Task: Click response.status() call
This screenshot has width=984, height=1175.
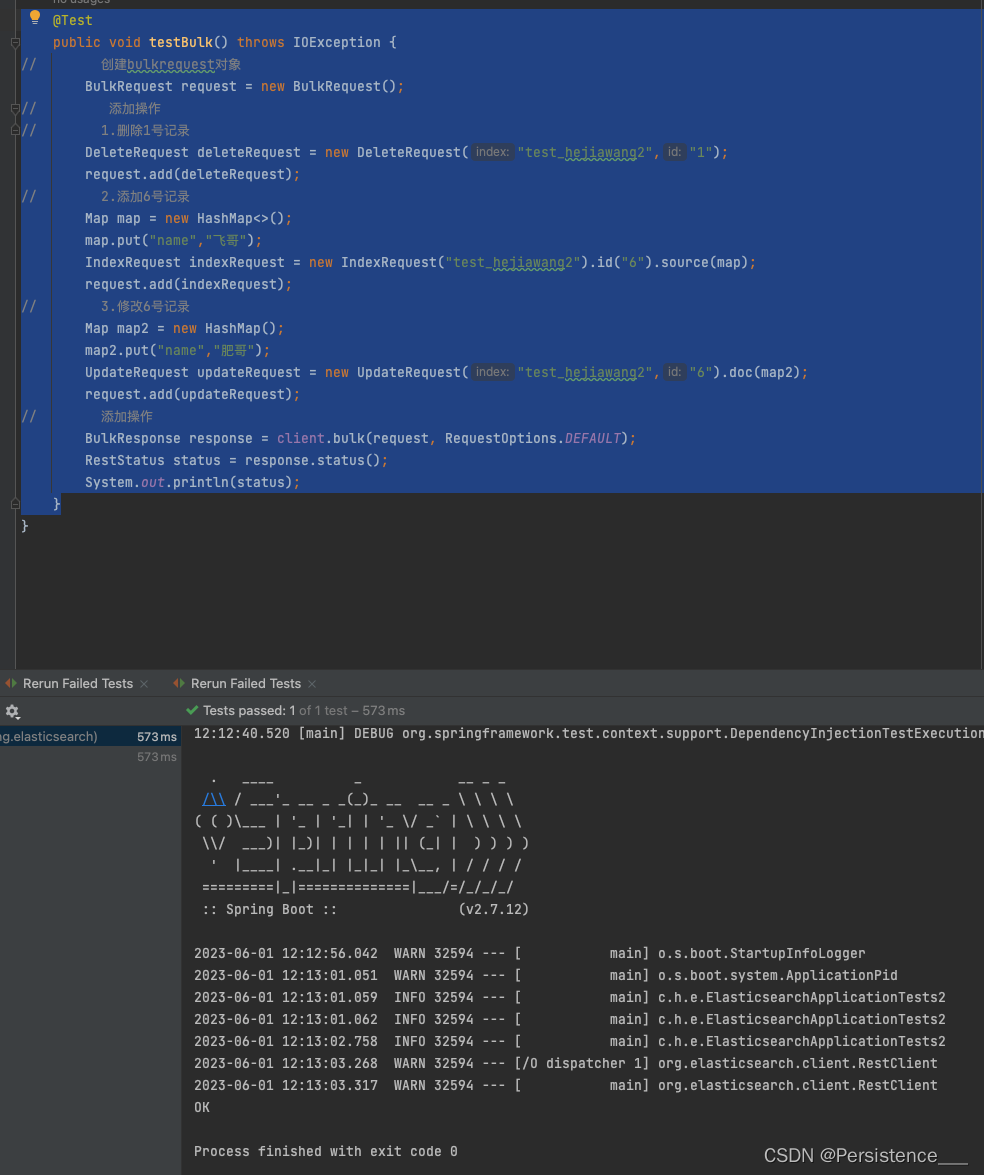Action: [x=313, y=460]
